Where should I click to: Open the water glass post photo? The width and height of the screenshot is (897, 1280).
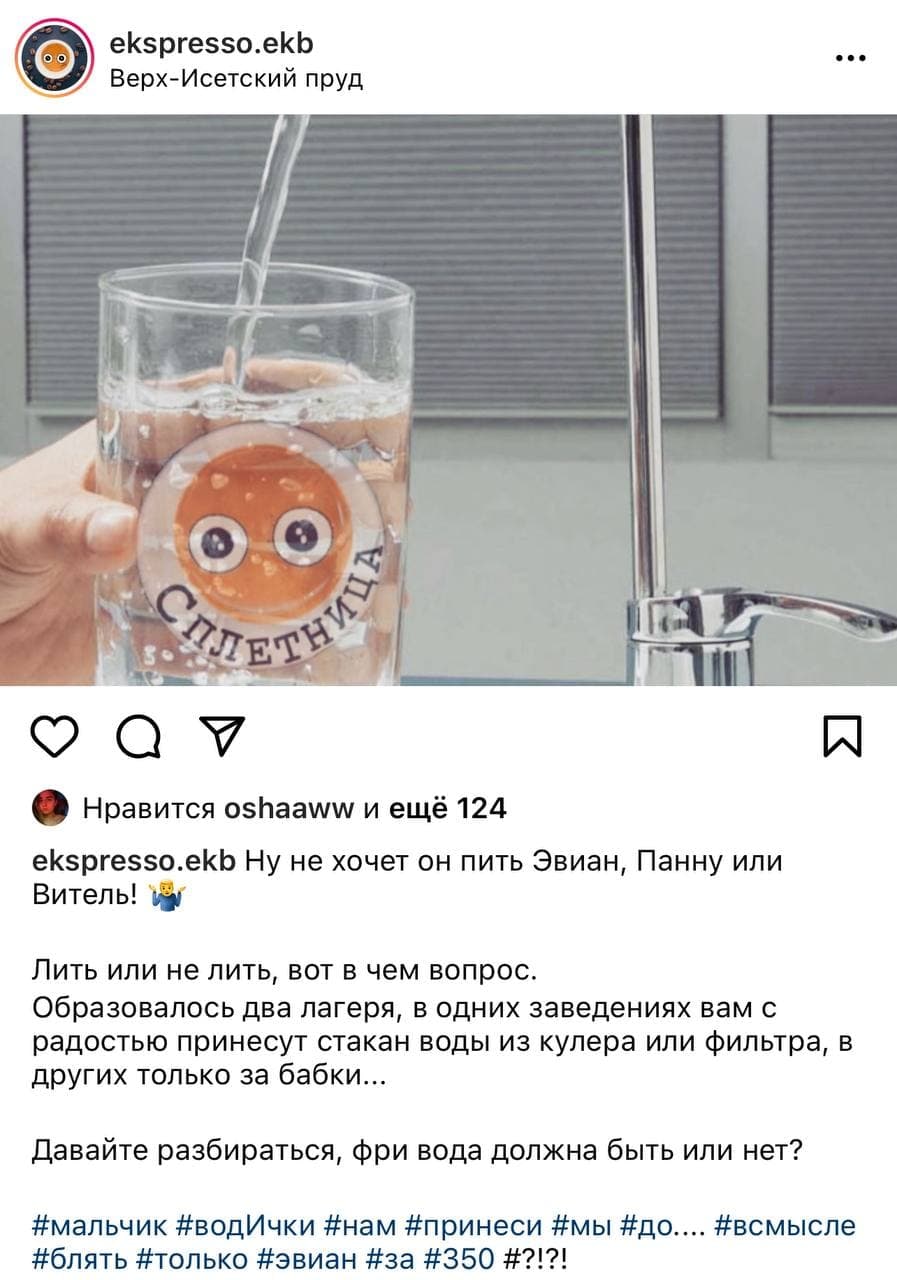pyautogui.click(x=448, y=400)
